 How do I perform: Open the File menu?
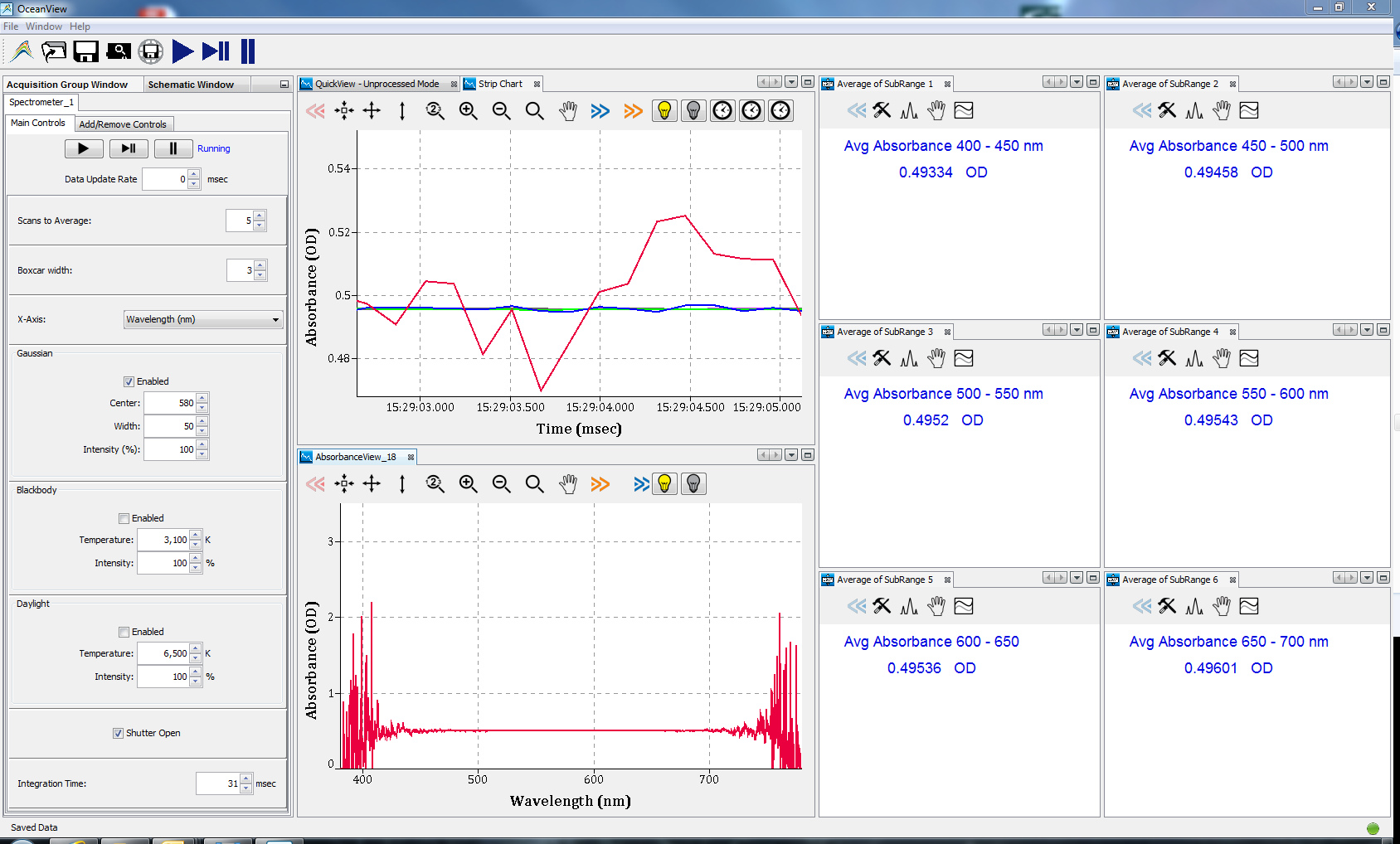pos(11,27)
